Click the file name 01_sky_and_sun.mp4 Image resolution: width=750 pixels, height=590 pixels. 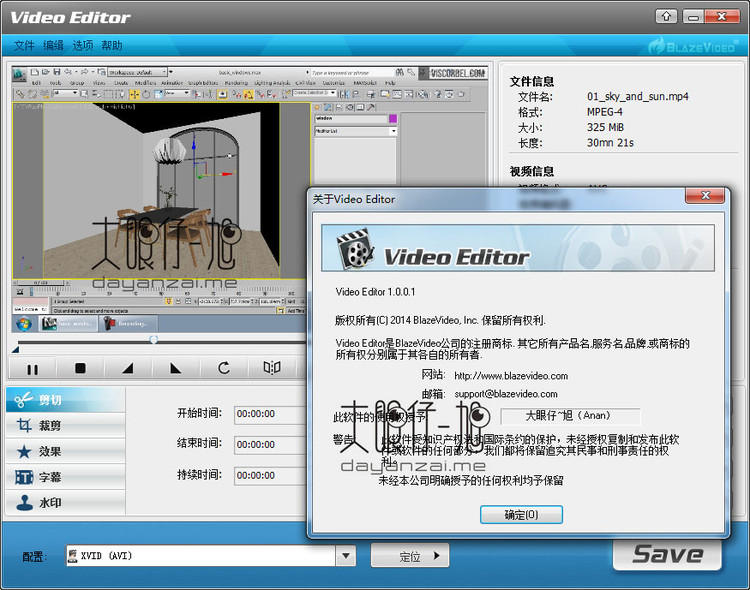click(638, 97)
